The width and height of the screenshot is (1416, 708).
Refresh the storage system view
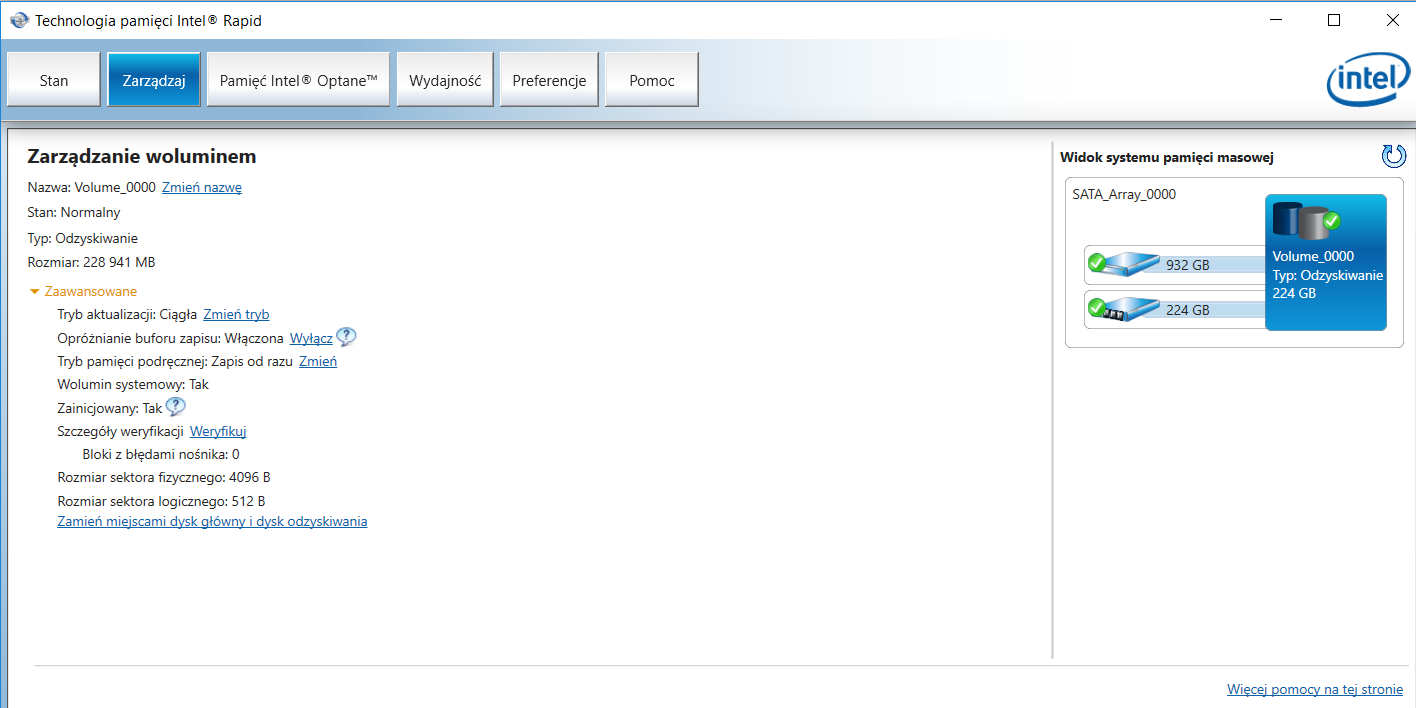(x=1393, y=156)
